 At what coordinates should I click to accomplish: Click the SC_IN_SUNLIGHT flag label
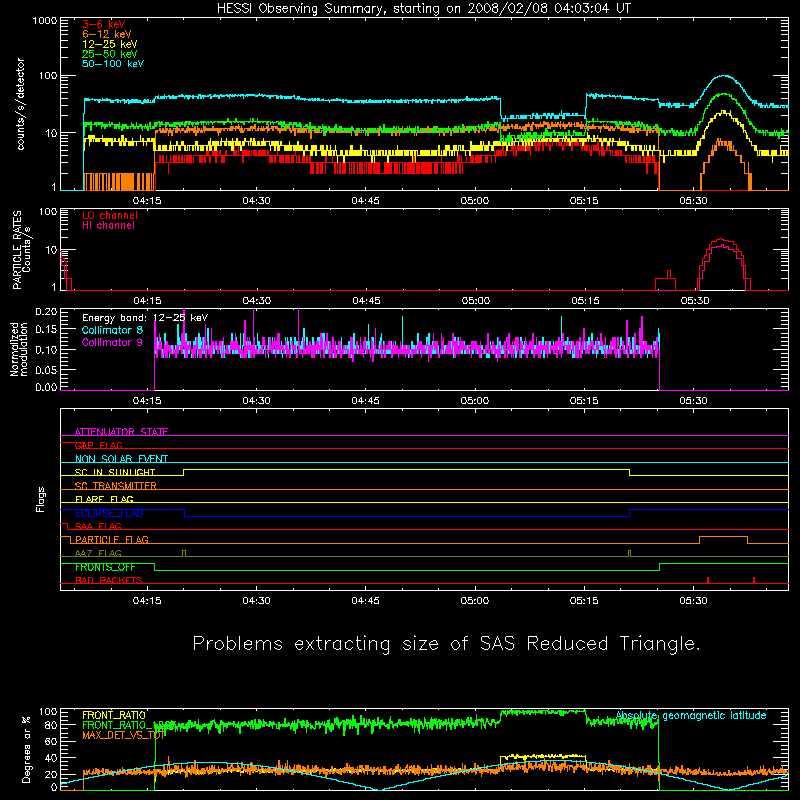click(x=115, y=472)
